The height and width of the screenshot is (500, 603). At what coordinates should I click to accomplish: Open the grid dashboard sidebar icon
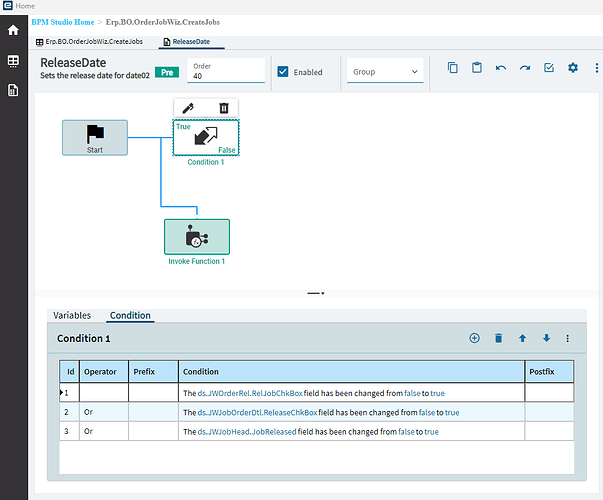[x=13, y=61]
